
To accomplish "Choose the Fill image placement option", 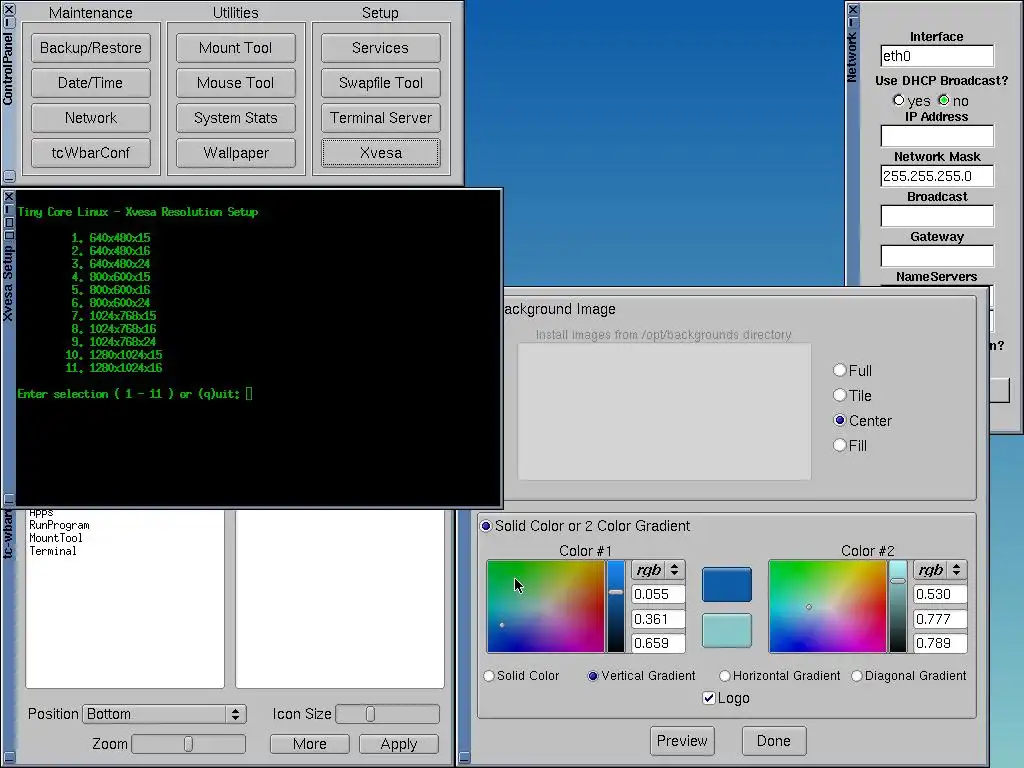I will (x=840, y=445).
